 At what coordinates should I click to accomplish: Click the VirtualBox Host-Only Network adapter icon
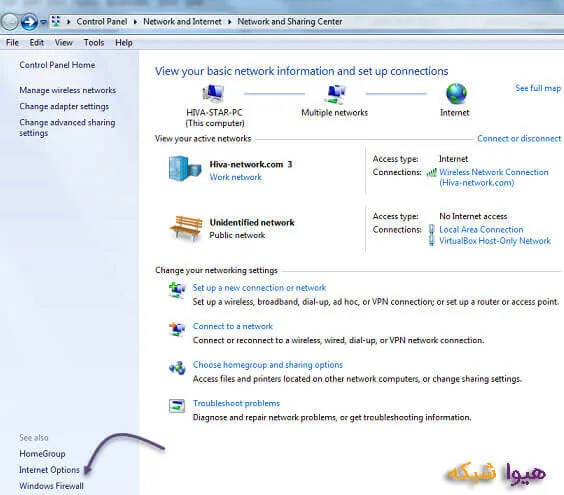432,240
